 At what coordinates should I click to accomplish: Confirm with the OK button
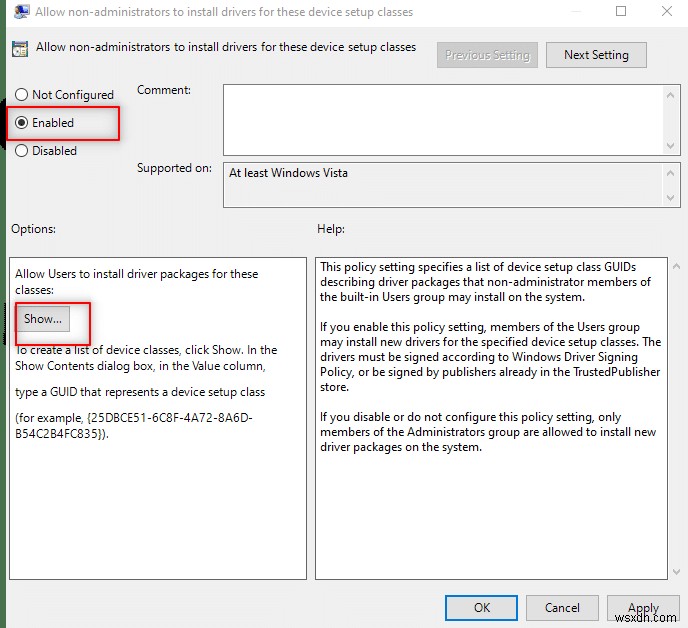tap(481, 608)
